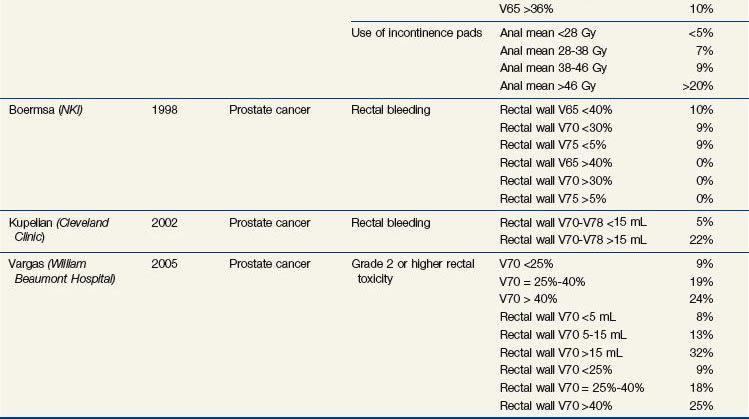749x419 pixels.
Task: Click 'Rectal bleeding' in the Boermsa row
Action: (x=397, y=108)
